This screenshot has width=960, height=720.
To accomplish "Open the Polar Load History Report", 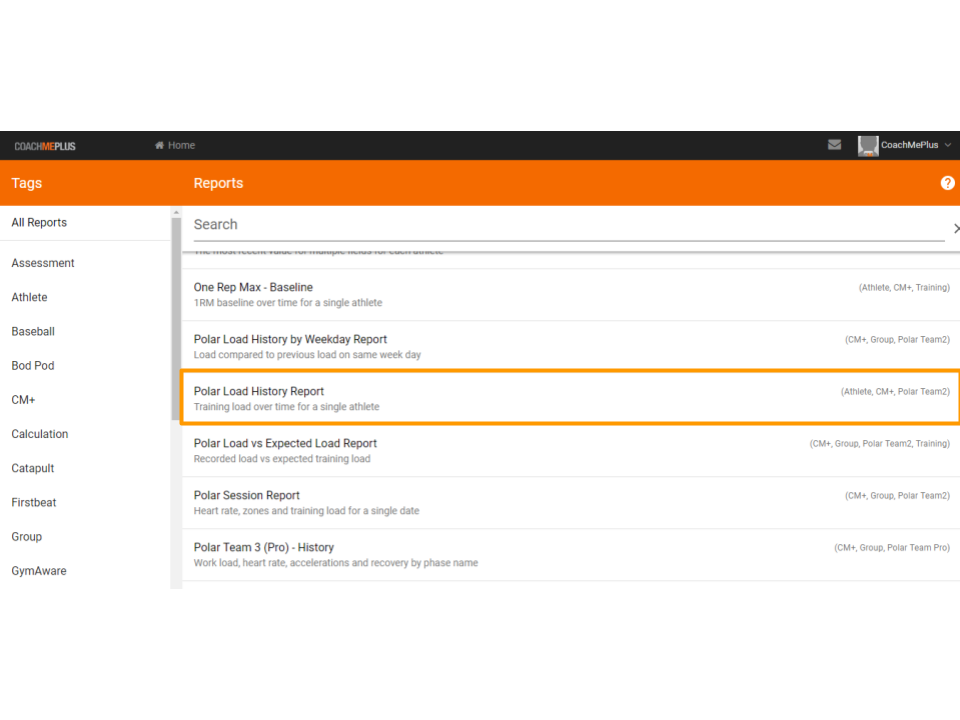I will (x=571, y=397).
